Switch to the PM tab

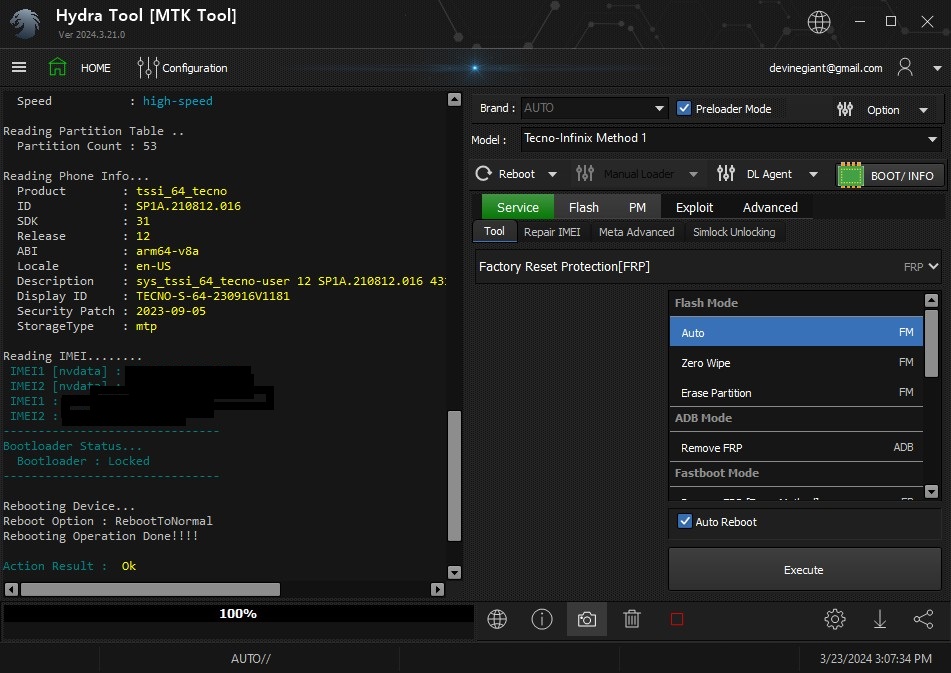pos(637,207)
